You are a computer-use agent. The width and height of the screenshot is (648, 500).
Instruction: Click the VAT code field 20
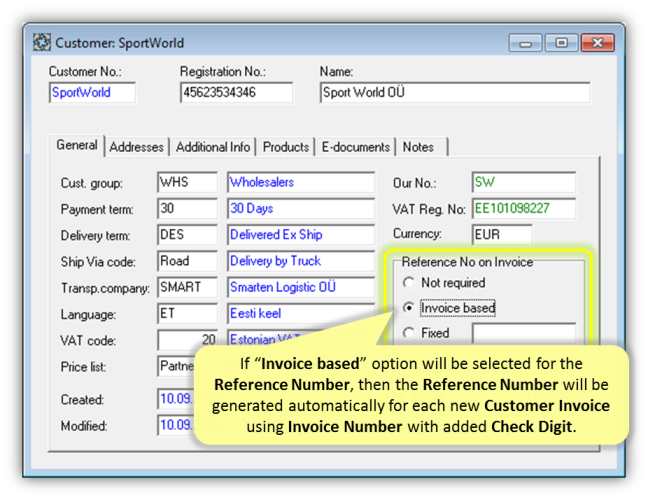point(188,340)
